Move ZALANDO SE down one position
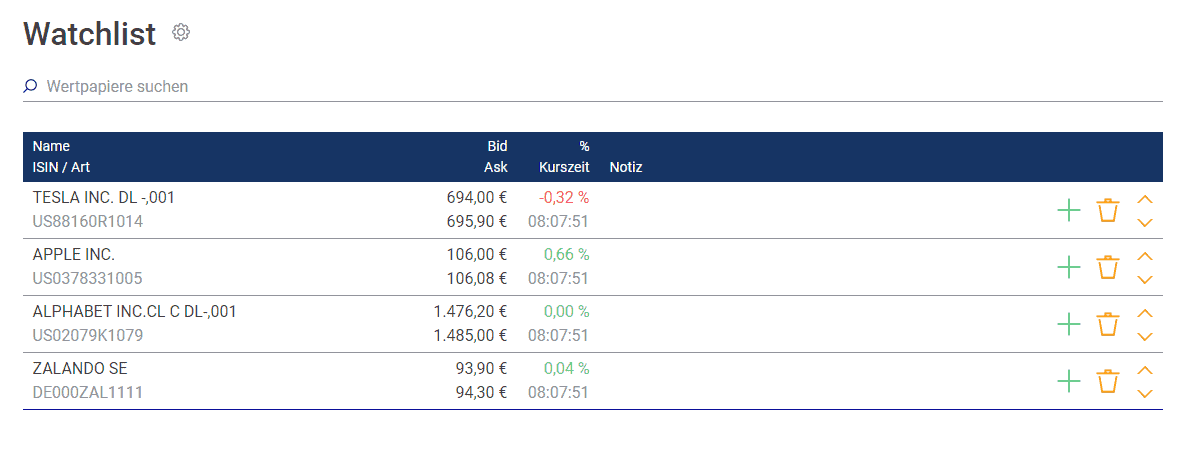 click(1145, 393)
